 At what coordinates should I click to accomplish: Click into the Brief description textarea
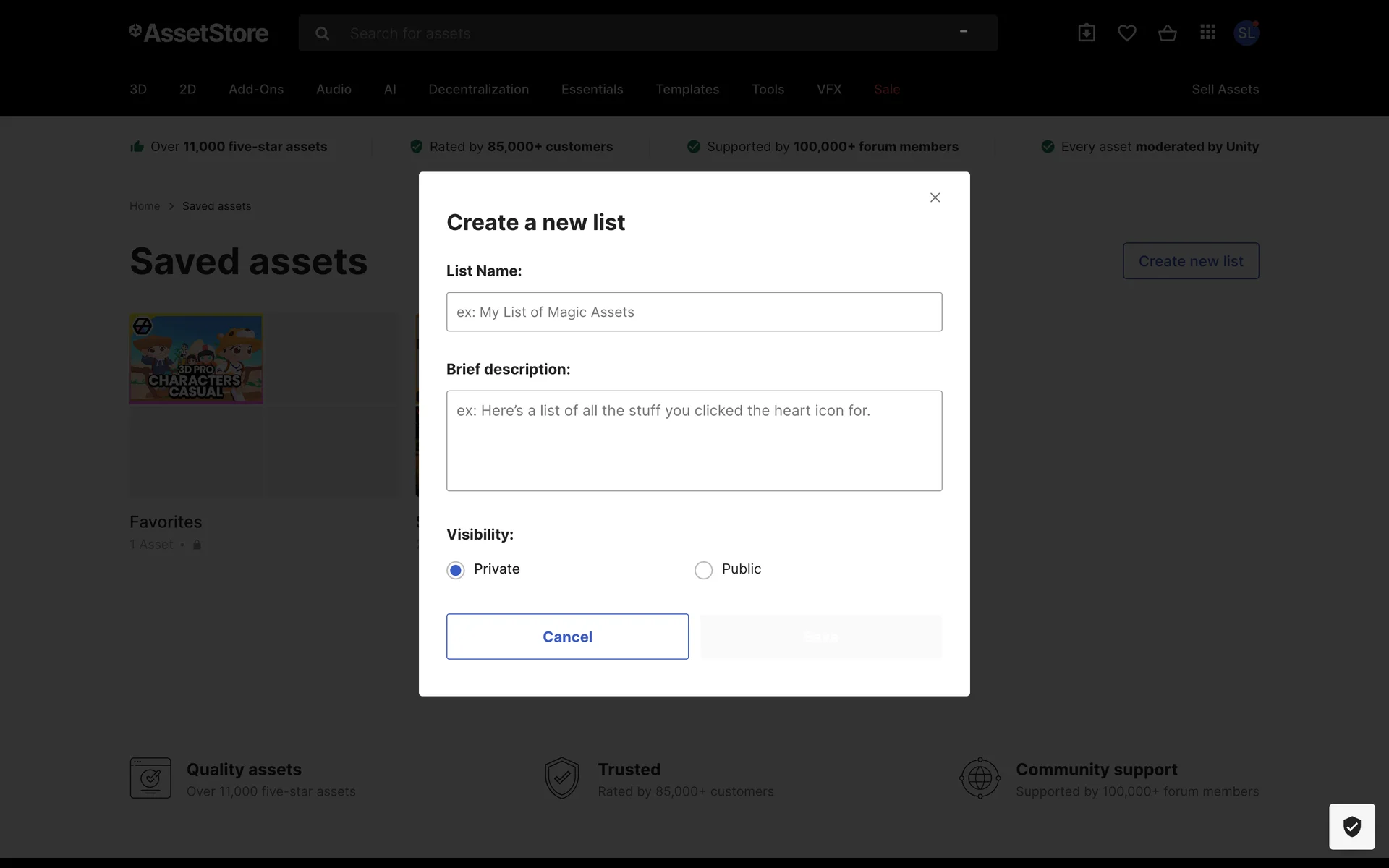coord(694,441)
